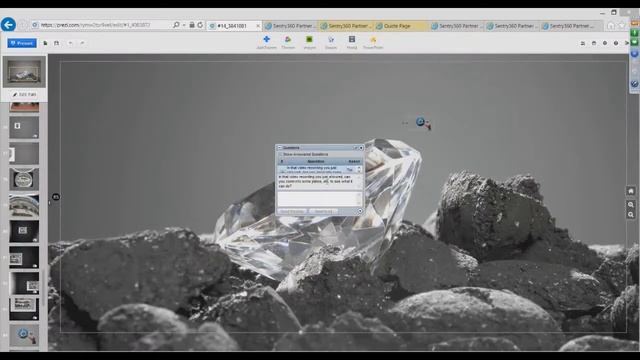Click the Prezi settings gear icon

click(x=605, y=43)
